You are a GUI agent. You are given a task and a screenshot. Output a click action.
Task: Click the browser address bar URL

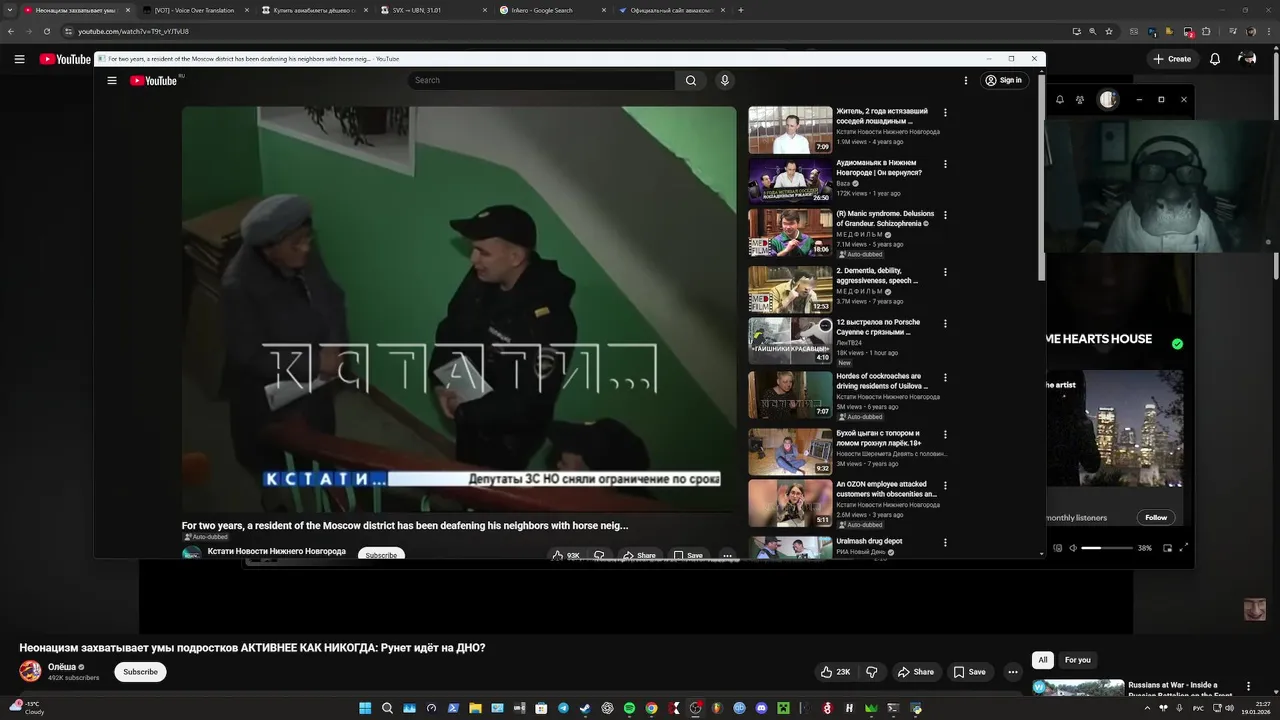tap(133, 32)
